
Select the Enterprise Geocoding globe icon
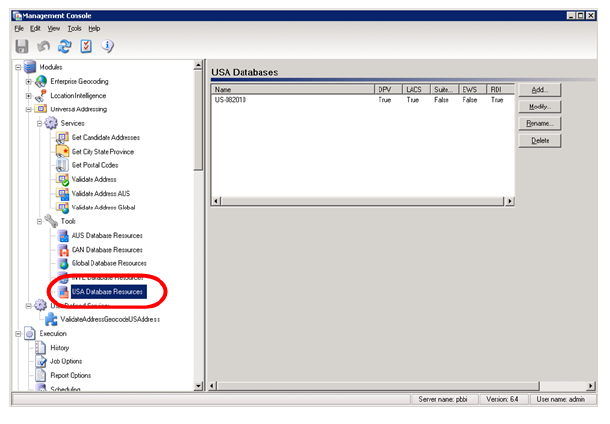41,81
